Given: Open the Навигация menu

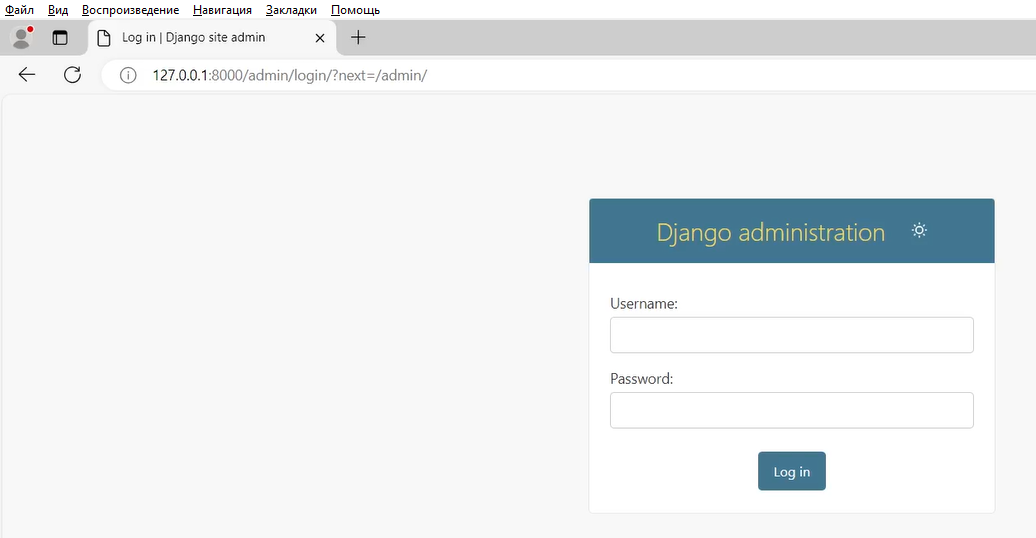Looking at the screenshot, I should click(x=222, y=10).
